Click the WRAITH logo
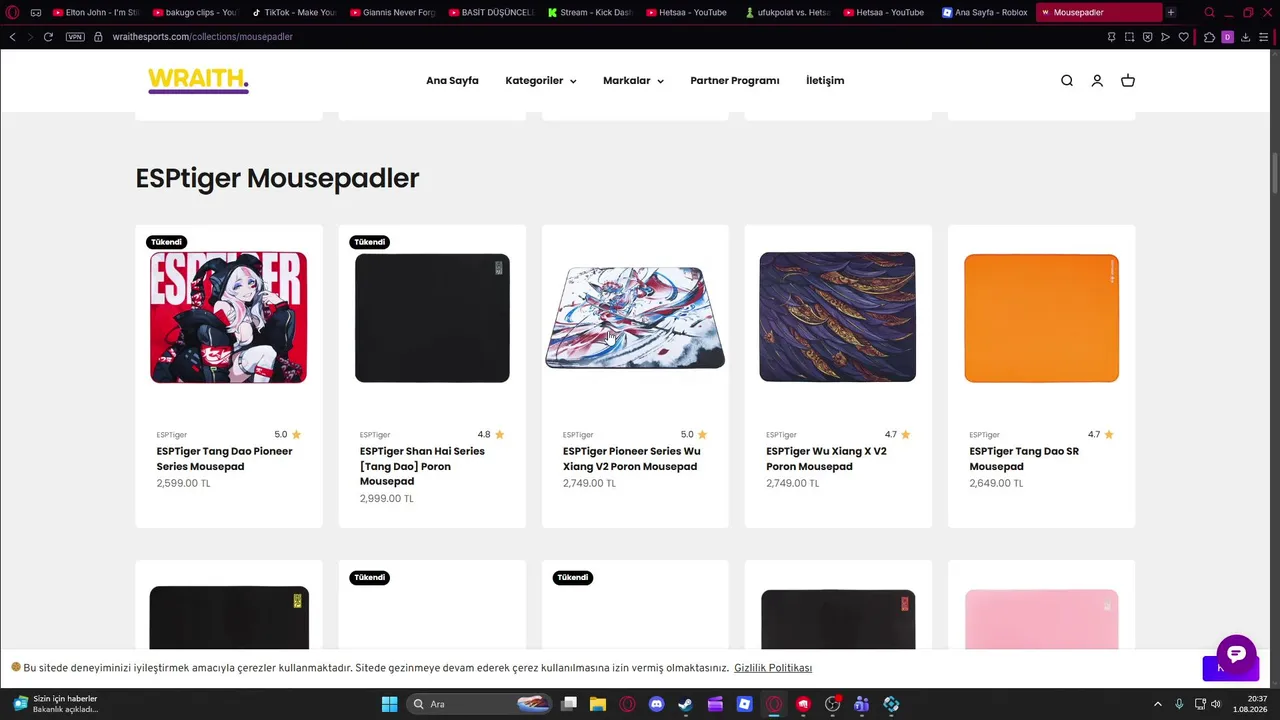1280x720 pixels. coord(198,80)
